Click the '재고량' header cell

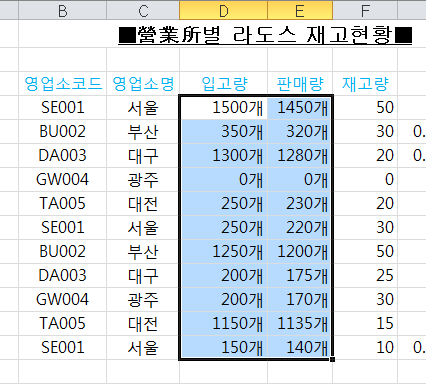click(x=365, y=84)
